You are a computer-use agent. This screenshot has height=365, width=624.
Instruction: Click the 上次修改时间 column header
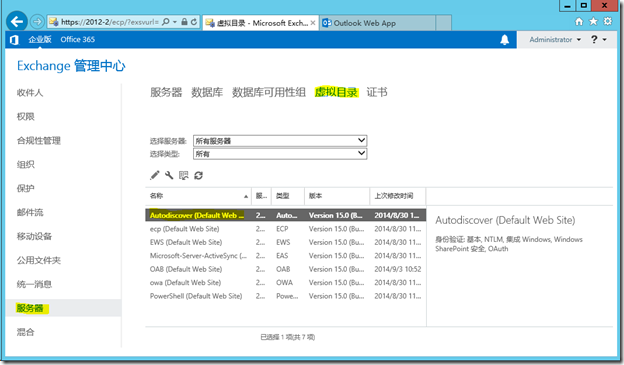398,196
